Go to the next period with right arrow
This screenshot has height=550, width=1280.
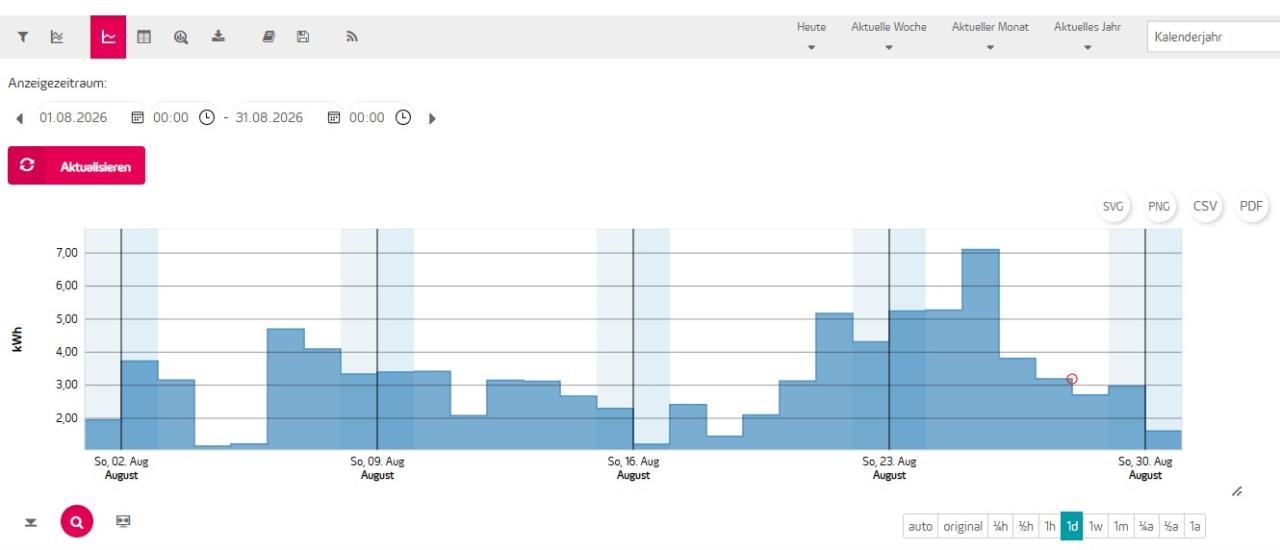[432, 118]
